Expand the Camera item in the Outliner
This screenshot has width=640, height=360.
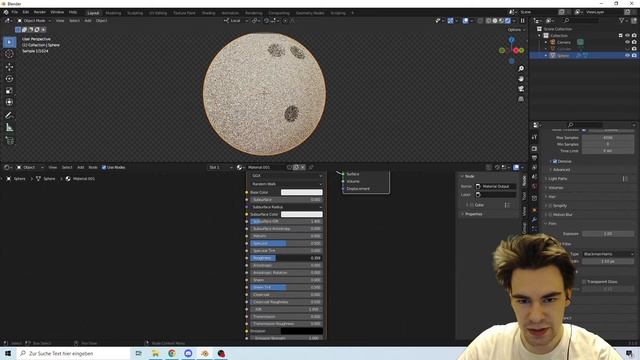point(546,42)
